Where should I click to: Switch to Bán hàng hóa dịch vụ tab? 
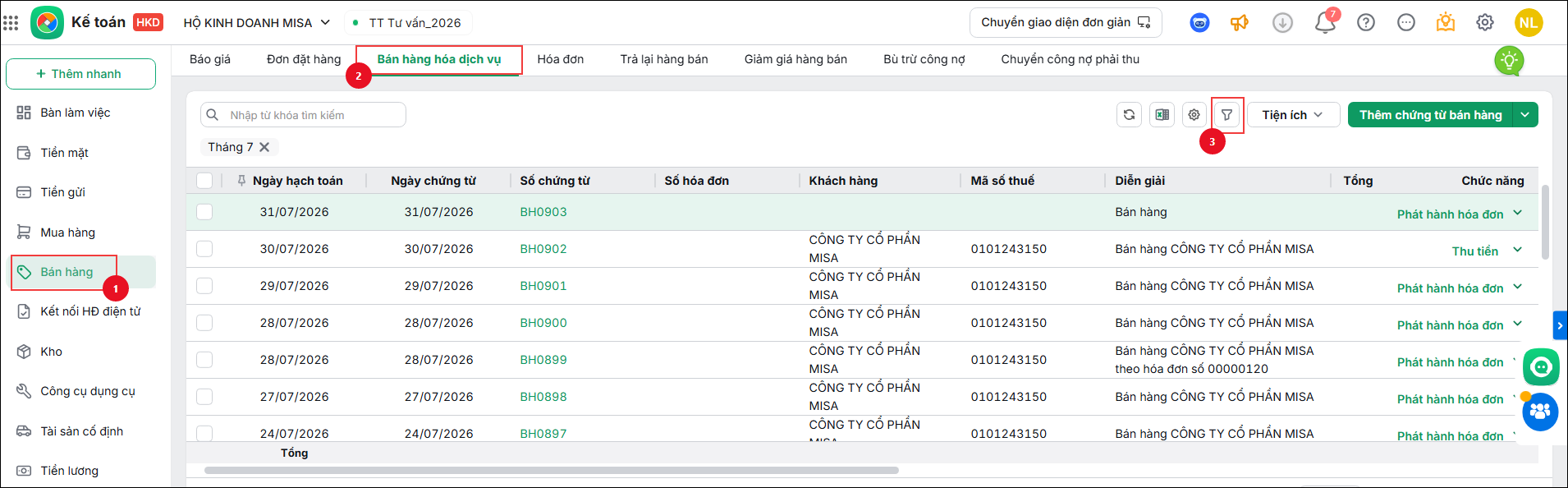point(439,59)
